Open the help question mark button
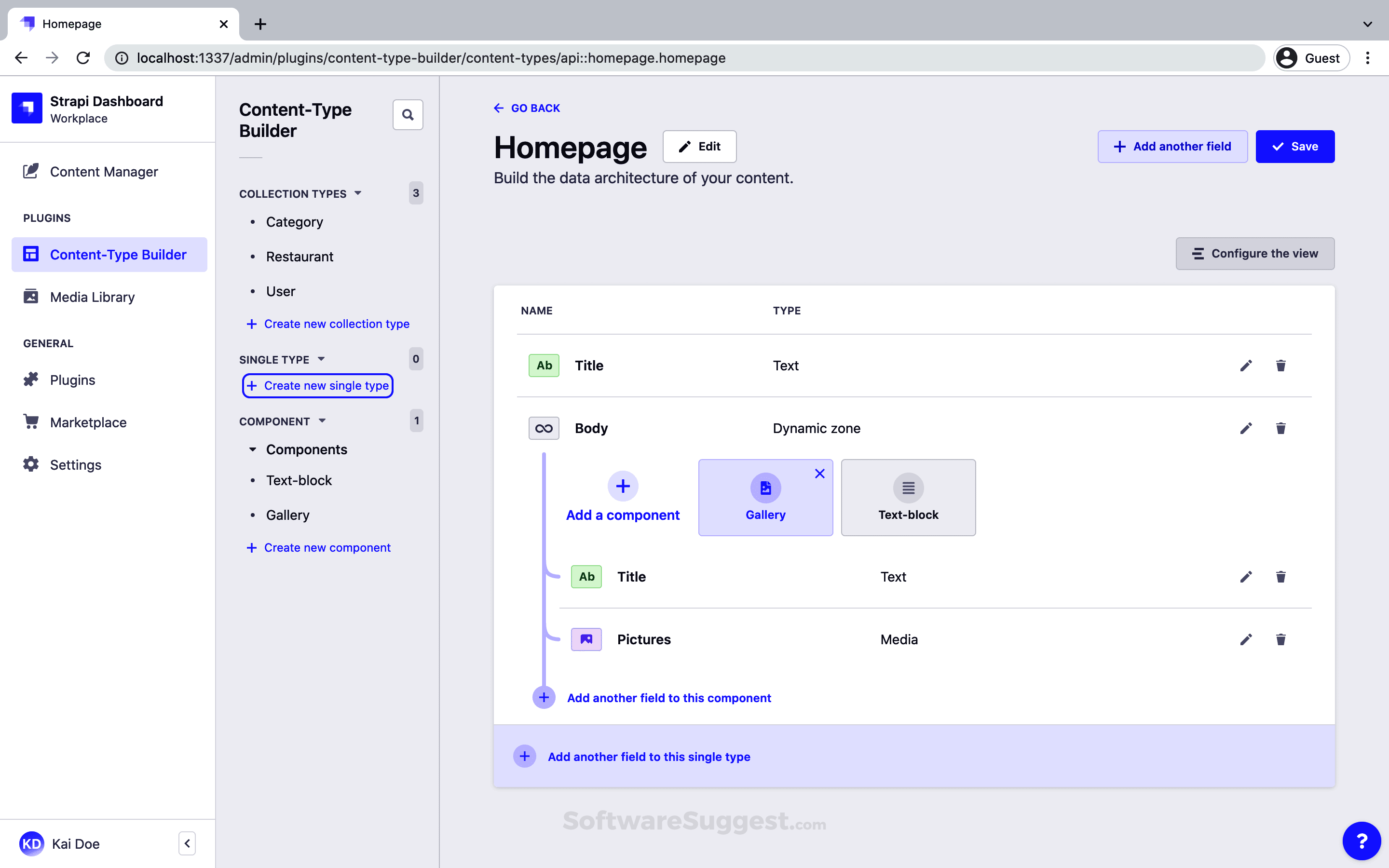Screen dimensions: 1389x868 coord(1362,841)
